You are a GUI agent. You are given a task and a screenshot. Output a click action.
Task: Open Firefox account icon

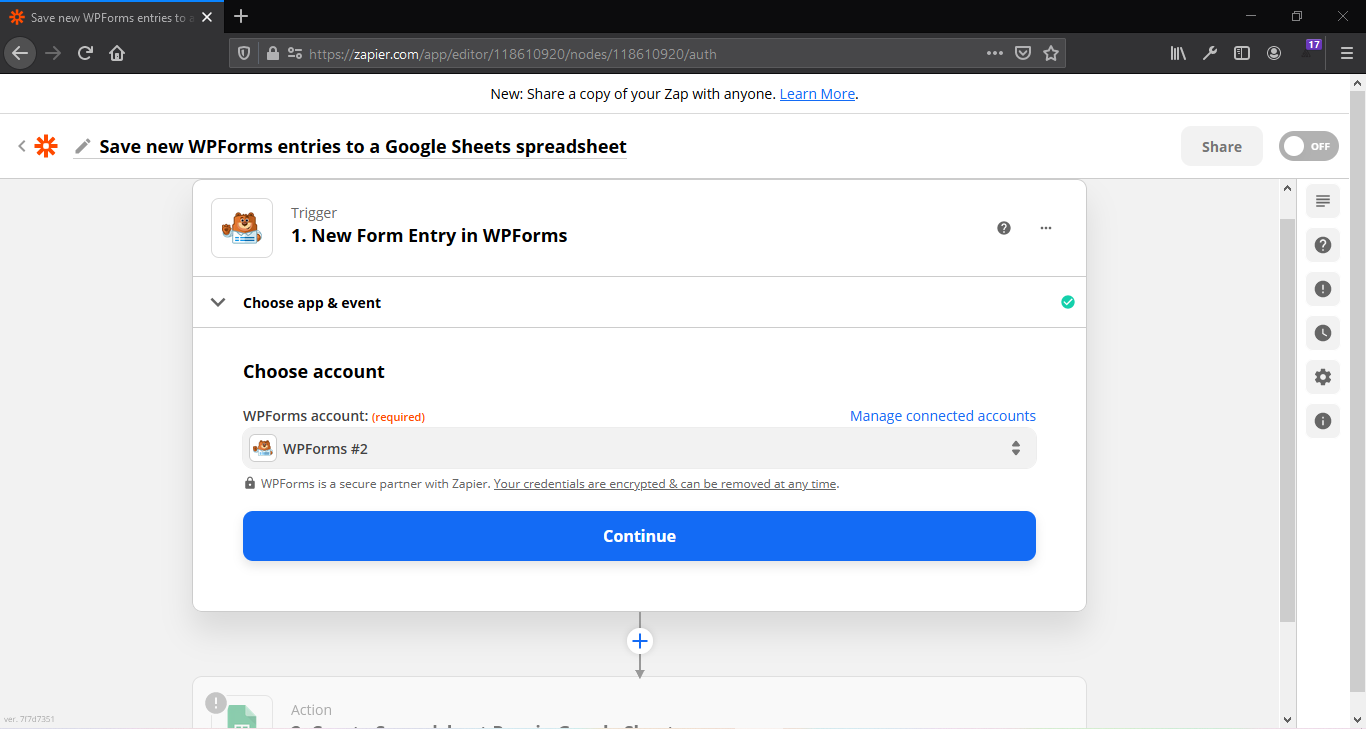[x=1274, y=53]
